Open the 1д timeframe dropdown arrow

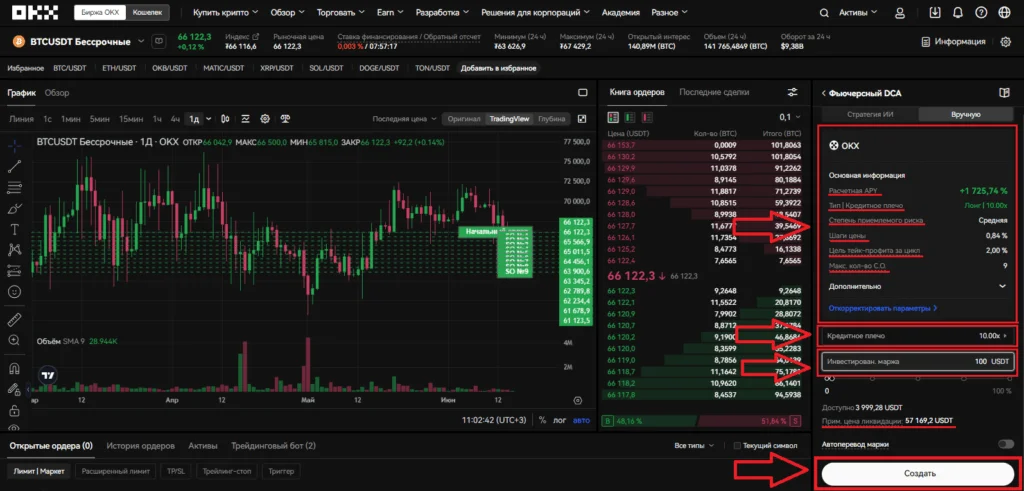(209, 119)
